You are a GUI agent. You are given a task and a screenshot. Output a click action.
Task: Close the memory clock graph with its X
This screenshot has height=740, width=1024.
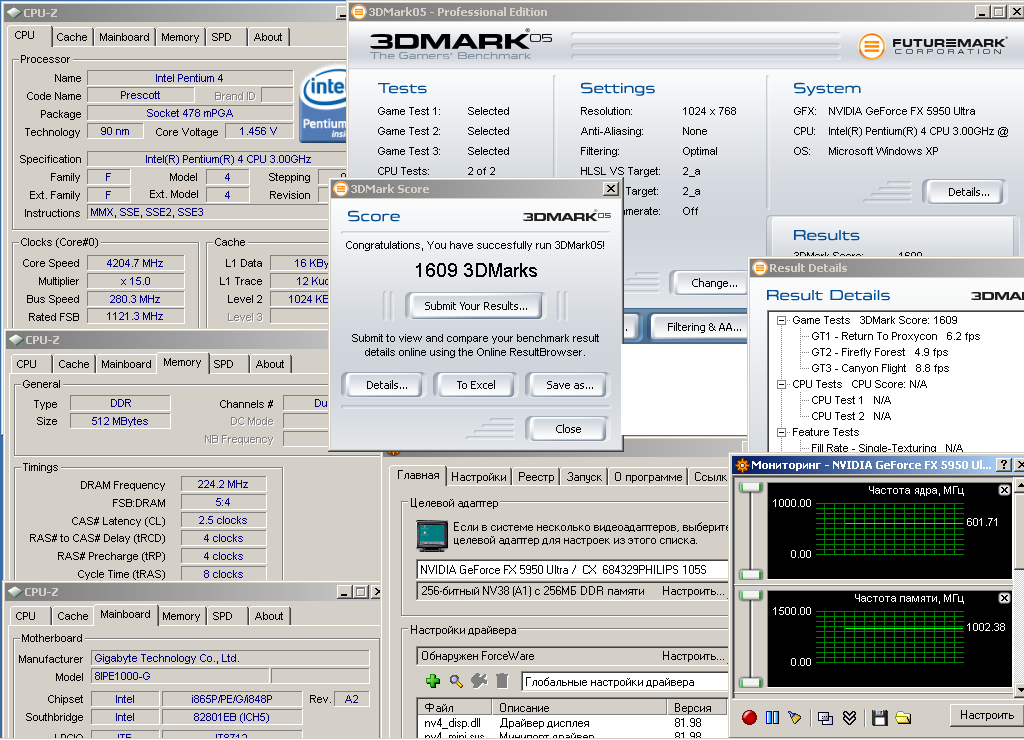click(x=1004, y=598)
